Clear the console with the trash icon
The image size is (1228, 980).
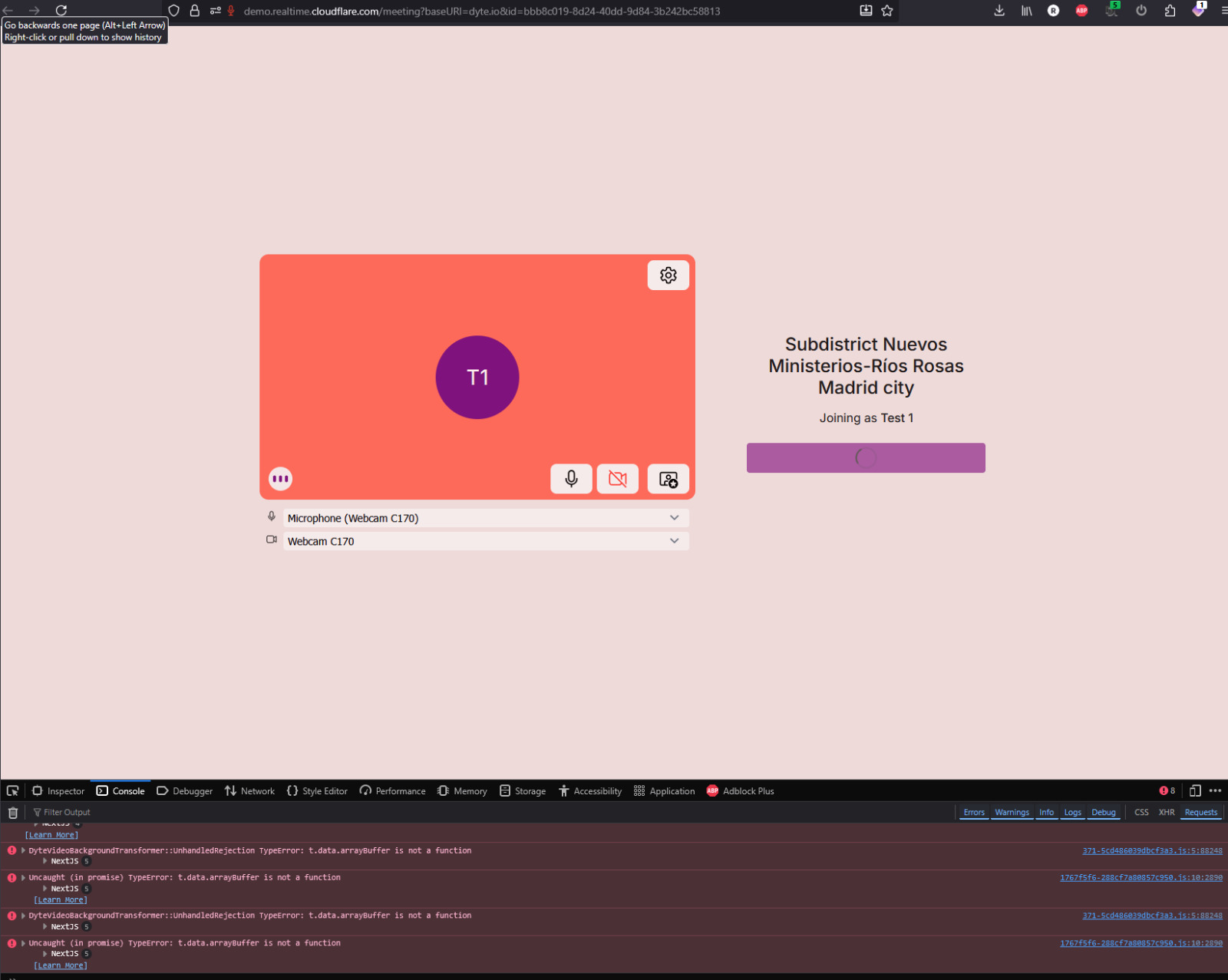click(x=13, y=813)
